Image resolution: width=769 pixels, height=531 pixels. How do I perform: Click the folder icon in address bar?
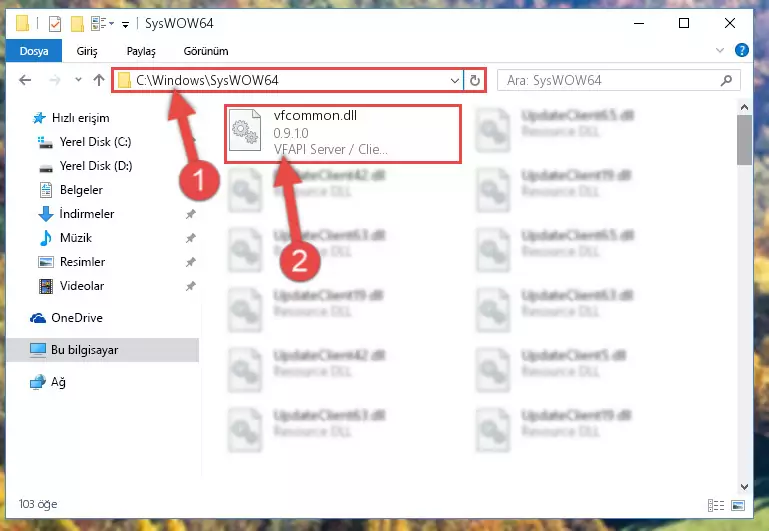(x=125, y=80)
